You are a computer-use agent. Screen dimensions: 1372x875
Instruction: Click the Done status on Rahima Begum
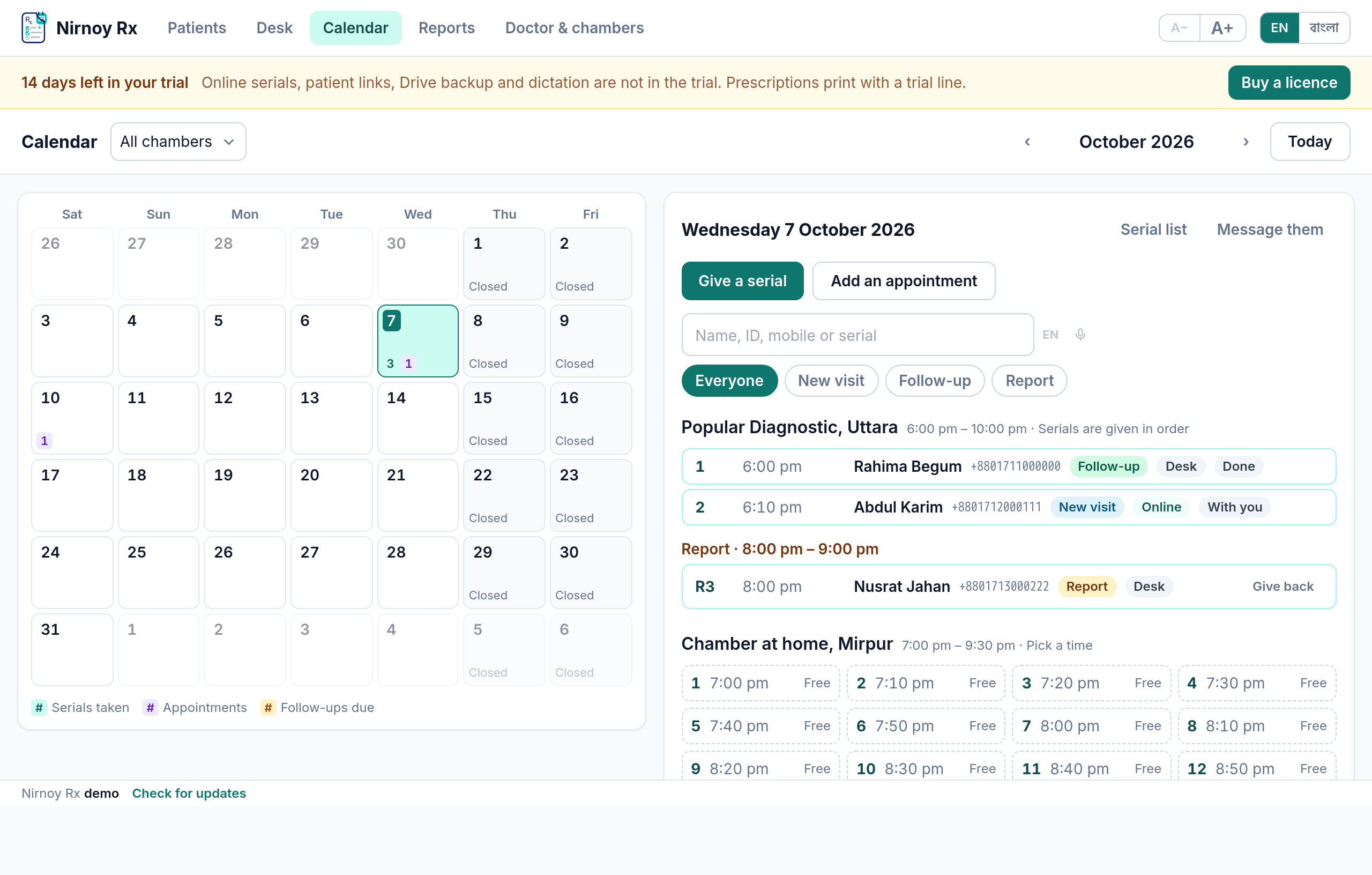coord(1238,466)
